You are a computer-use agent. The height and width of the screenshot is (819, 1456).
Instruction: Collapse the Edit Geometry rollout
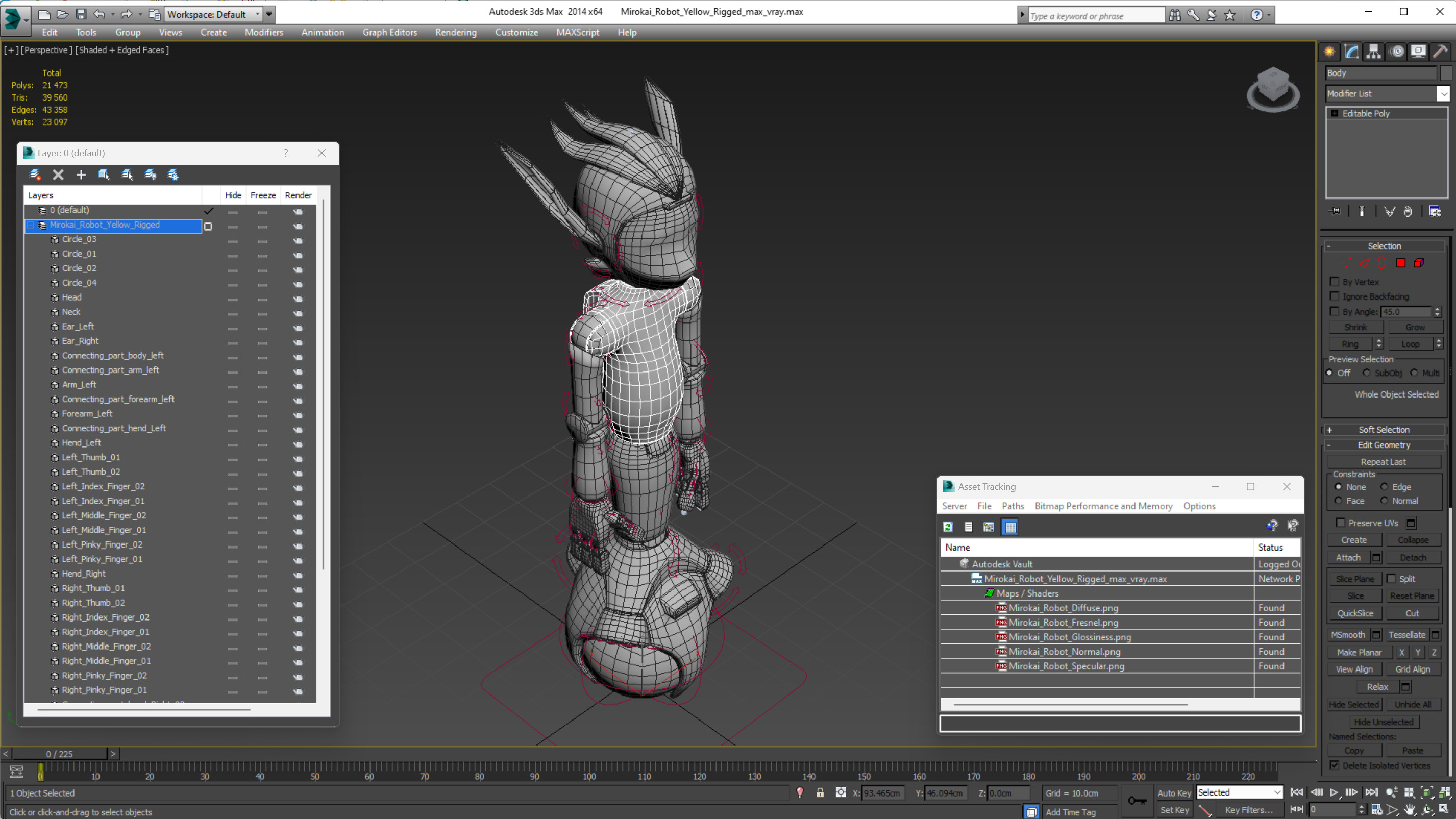[x=1384, y=445]
